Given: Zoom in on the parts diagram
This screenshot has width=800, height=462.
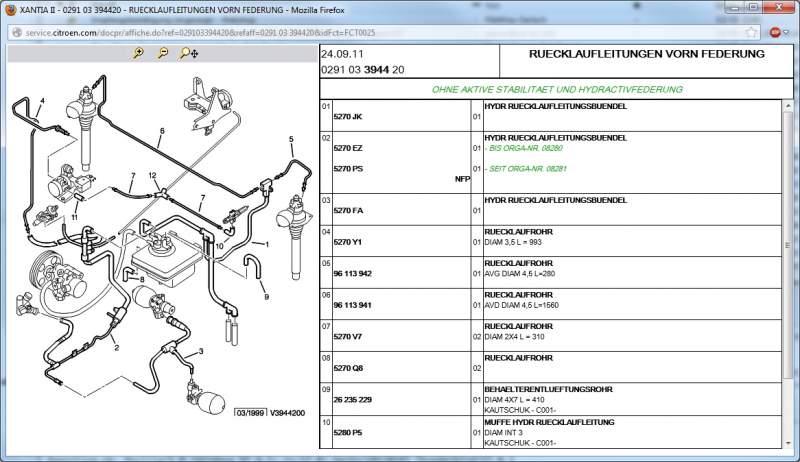Looking at the screenshot, I should tap(138, 53).
